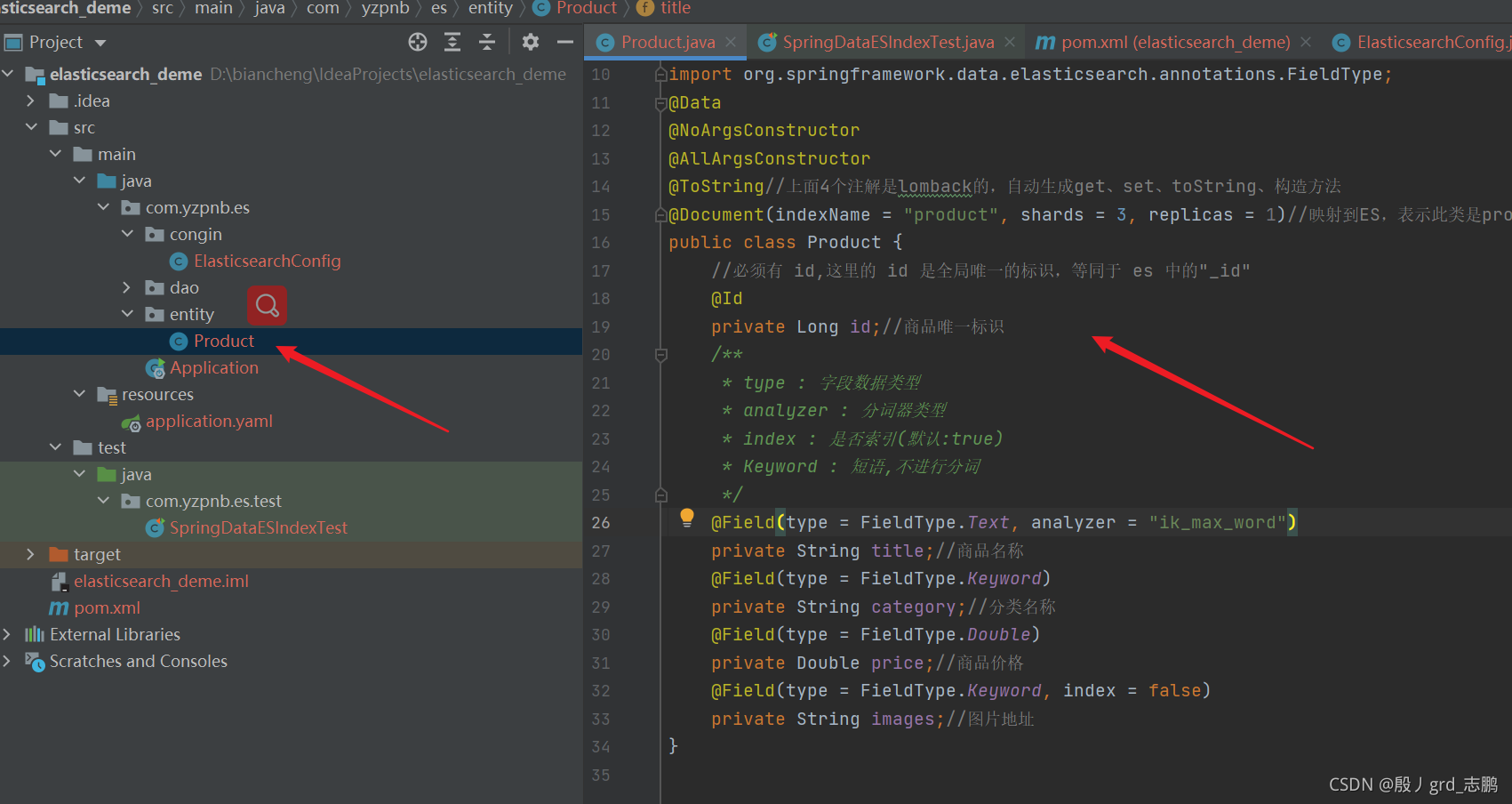Collapse the com.yzpnb.es package
Image resolution: width=1512 pixels, height=804 pixels.
tap(103, 207)
